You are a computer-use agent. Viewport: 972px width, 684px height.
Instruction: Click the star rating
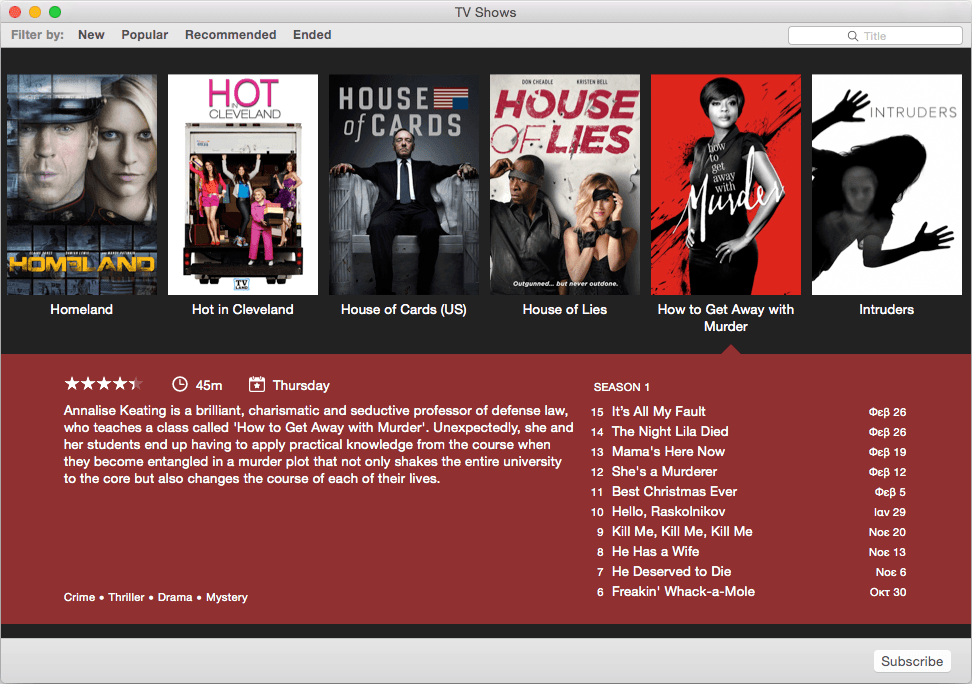click(x=104, y=384)
